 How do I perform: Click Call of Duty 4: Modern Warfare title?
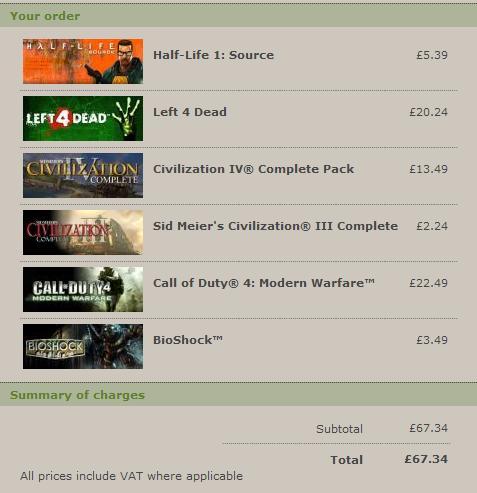[x=264, y=283]
